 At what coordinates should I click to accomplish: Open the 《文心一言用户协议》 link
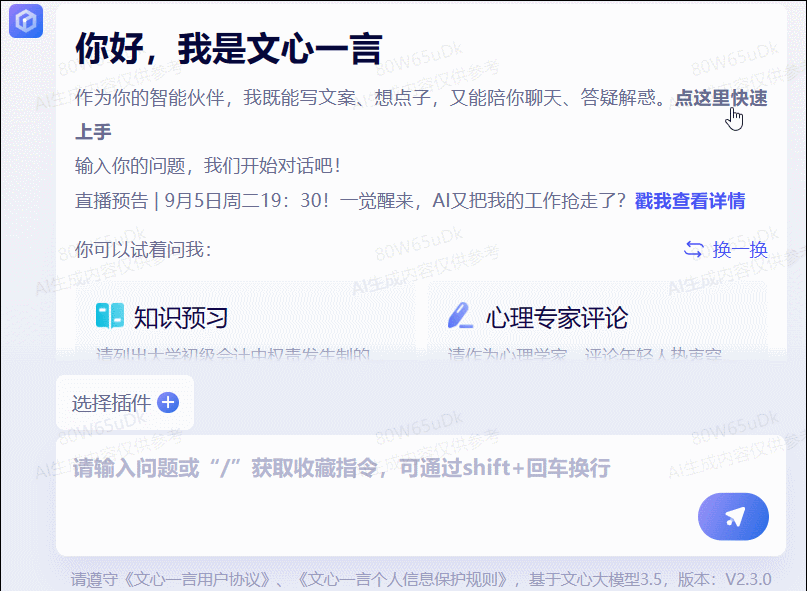coord(197,580)
